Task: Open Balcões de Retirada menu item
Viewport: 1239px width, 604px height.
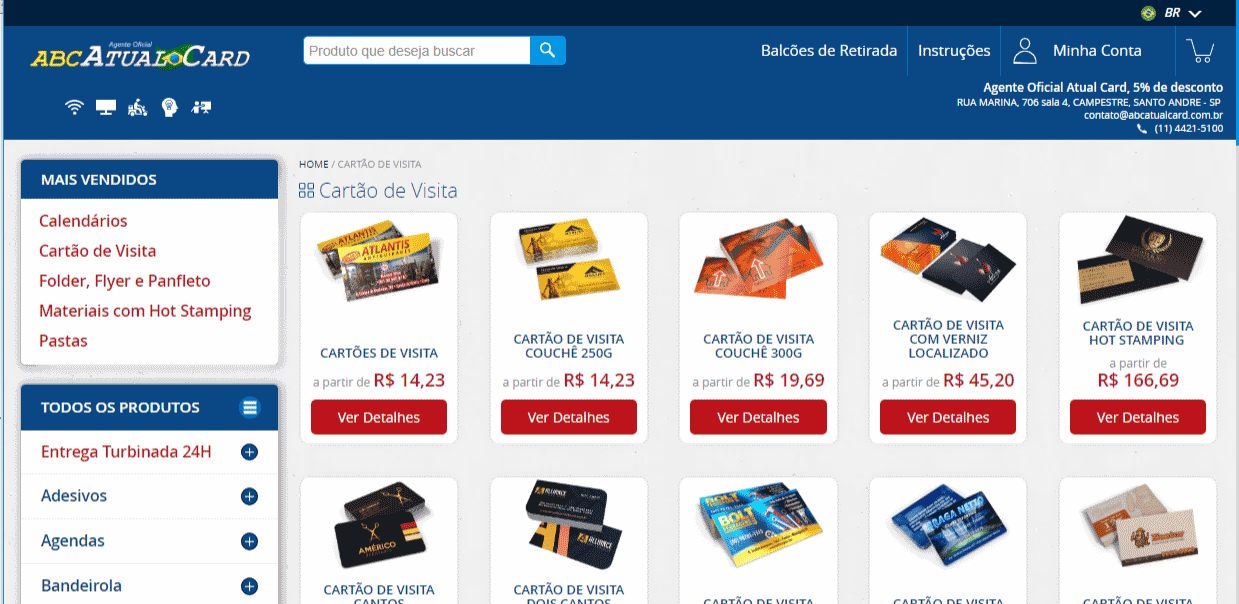Action: (x=829, y=50)
